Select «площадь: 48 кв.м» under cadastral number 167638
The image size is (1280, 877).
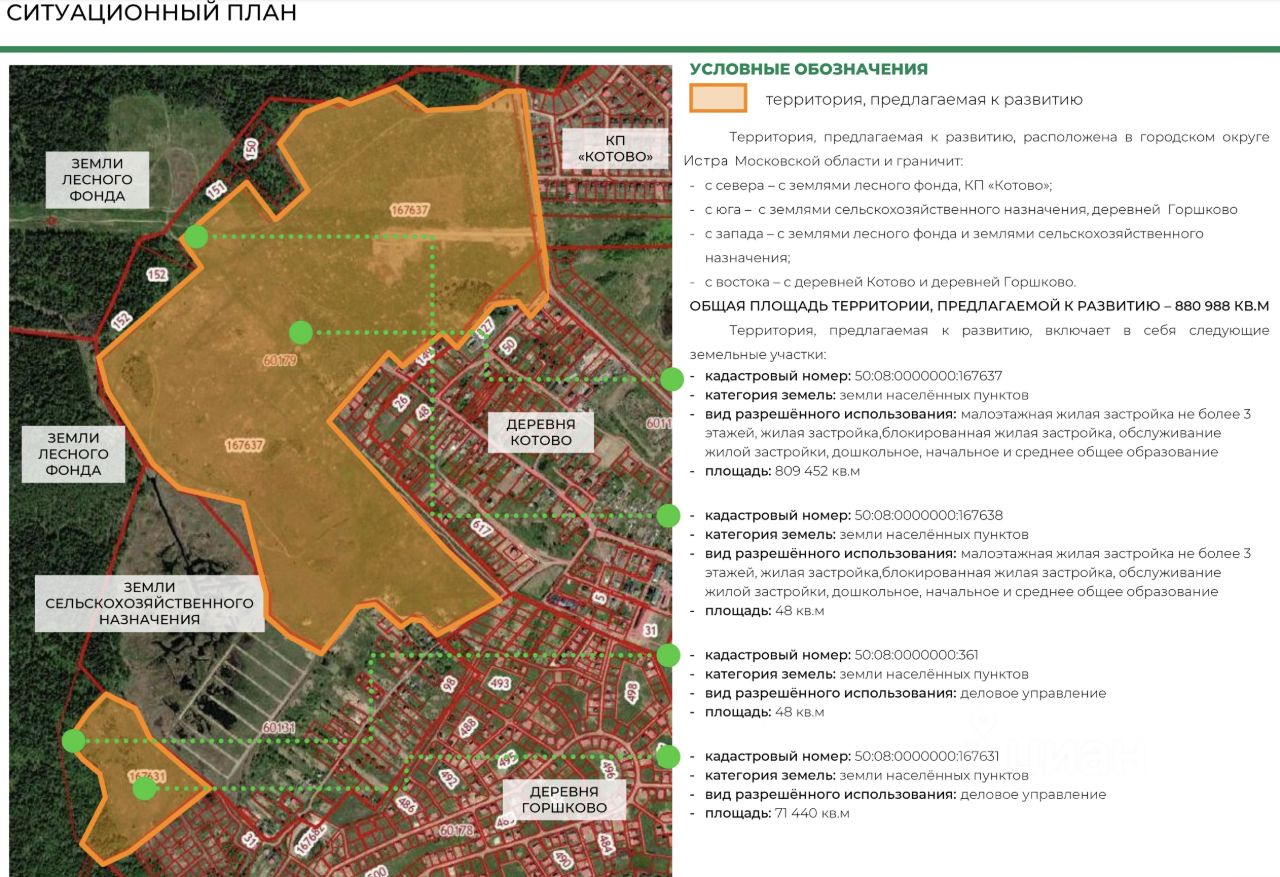[764, 611]
